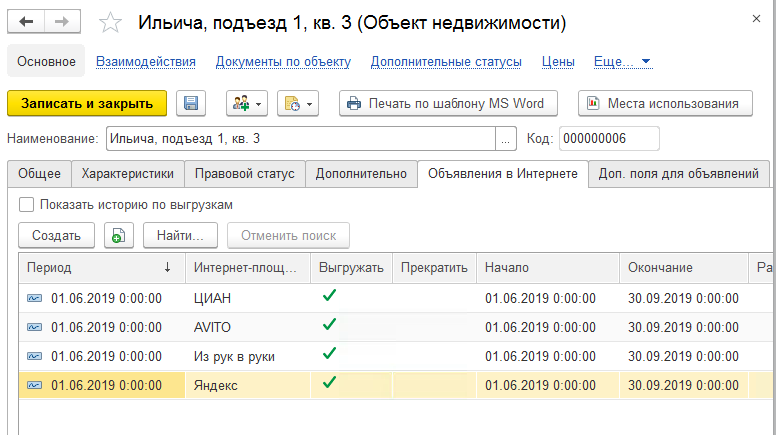The width and height of the screenshot is (776, 435).
Task: Click the Места использования button
Action: coord(665,103)
